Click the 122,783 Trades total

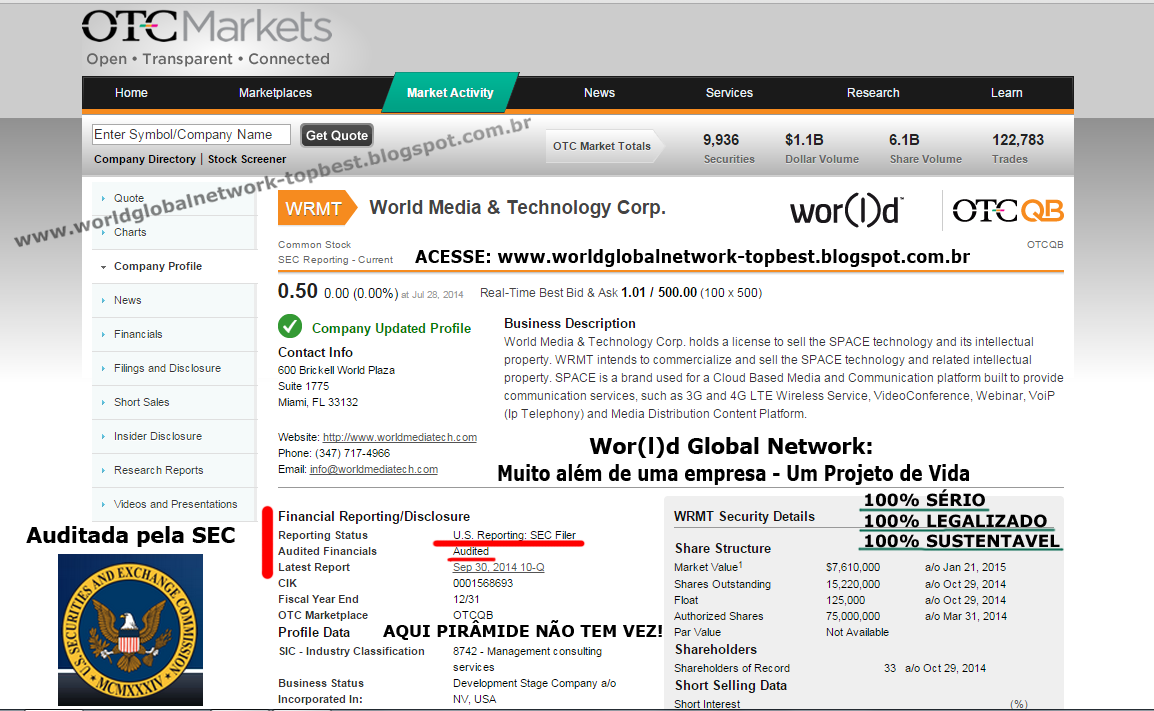(1018, 148)
